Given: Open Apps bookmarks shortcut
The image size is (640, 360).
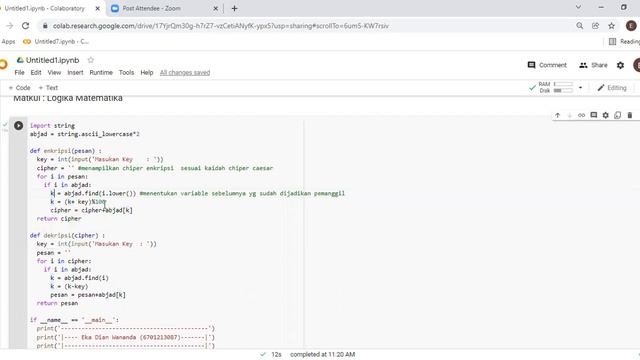Looking at the screenshot, I should click(8, 42).
